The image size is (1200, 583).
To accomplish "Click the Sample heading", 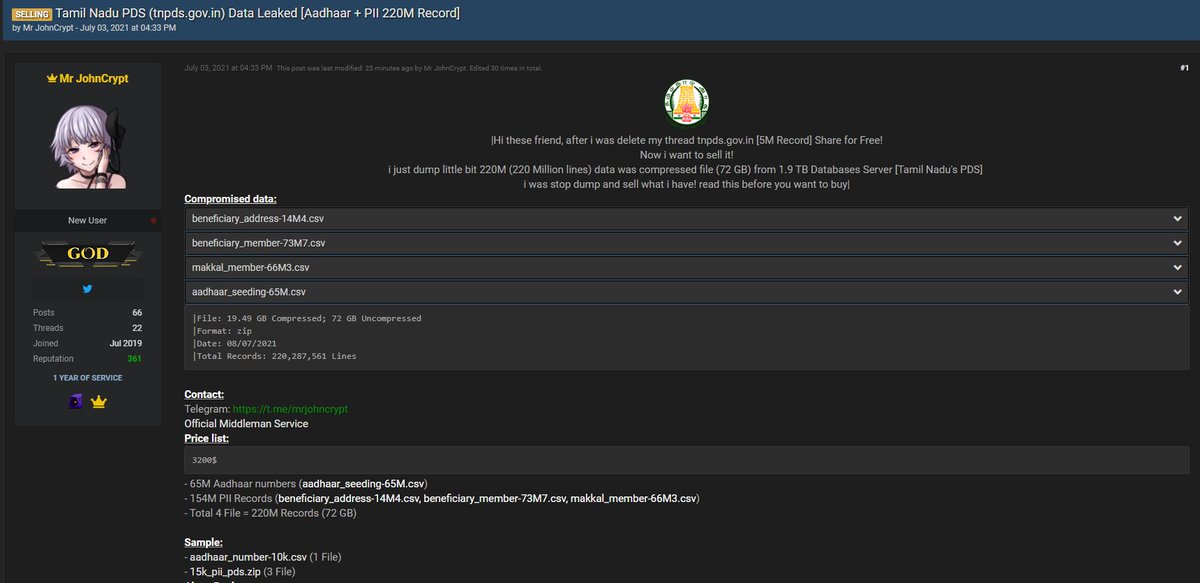I will (204, 541).
